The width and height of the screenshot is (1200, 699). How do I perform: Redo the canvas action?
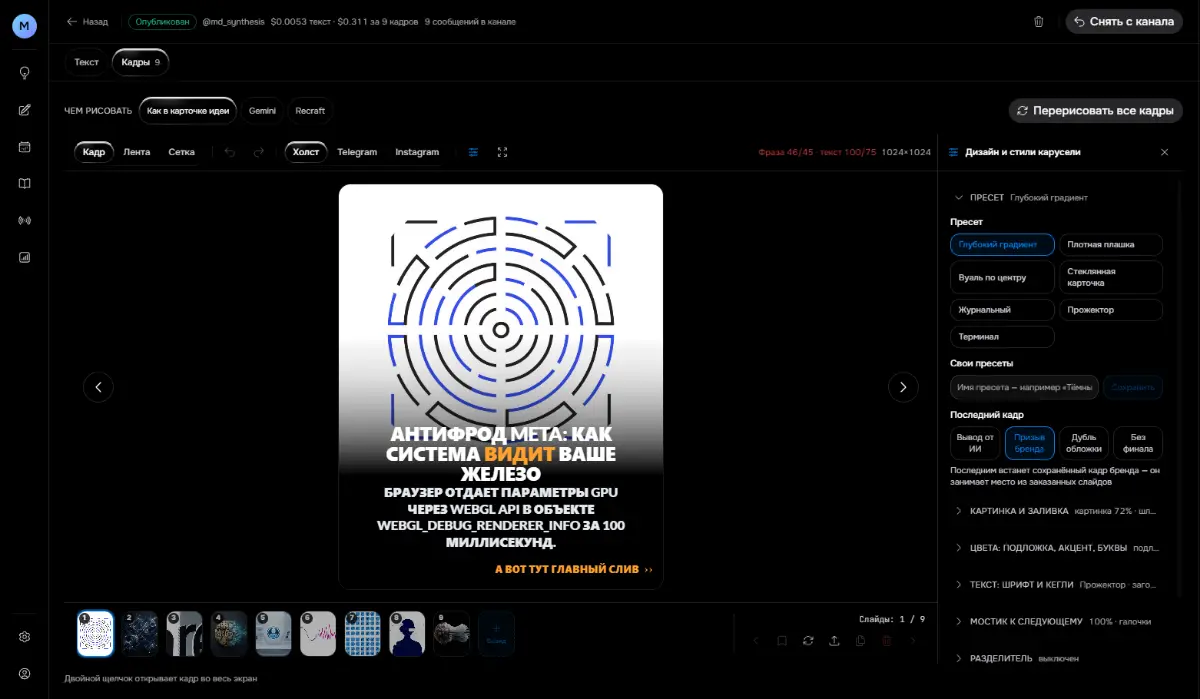pos(259,152)
